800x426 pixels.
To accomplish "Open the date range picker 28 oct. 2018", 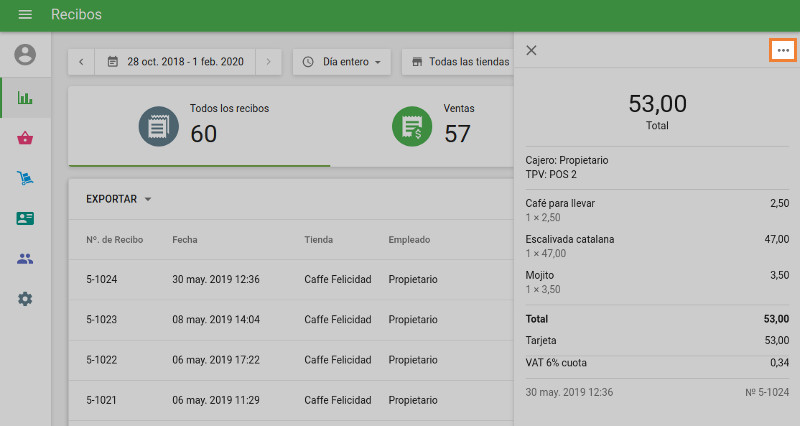I will (x=175, y=62).
